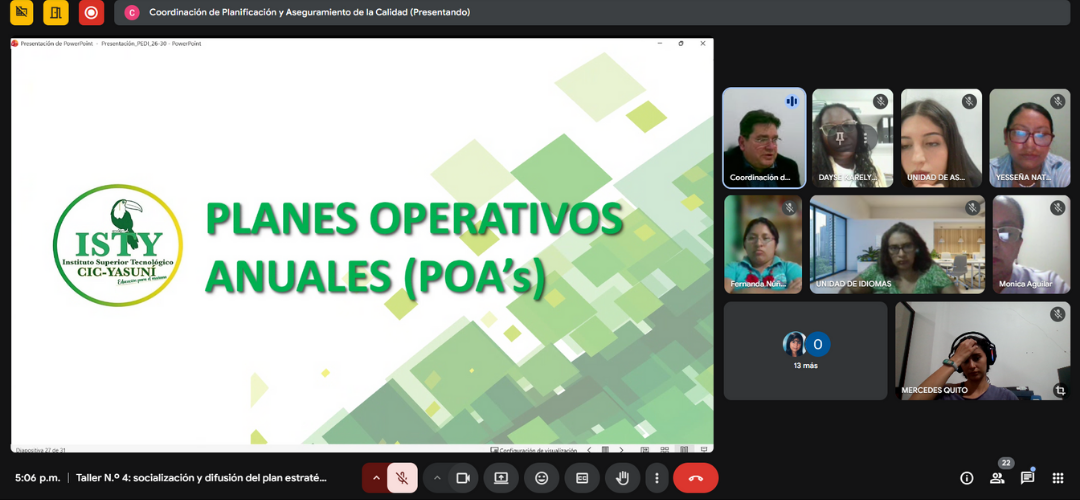Expand the video settings arrow beside camera
This screenshot has height=500, width=1080.
coord(437,478)
